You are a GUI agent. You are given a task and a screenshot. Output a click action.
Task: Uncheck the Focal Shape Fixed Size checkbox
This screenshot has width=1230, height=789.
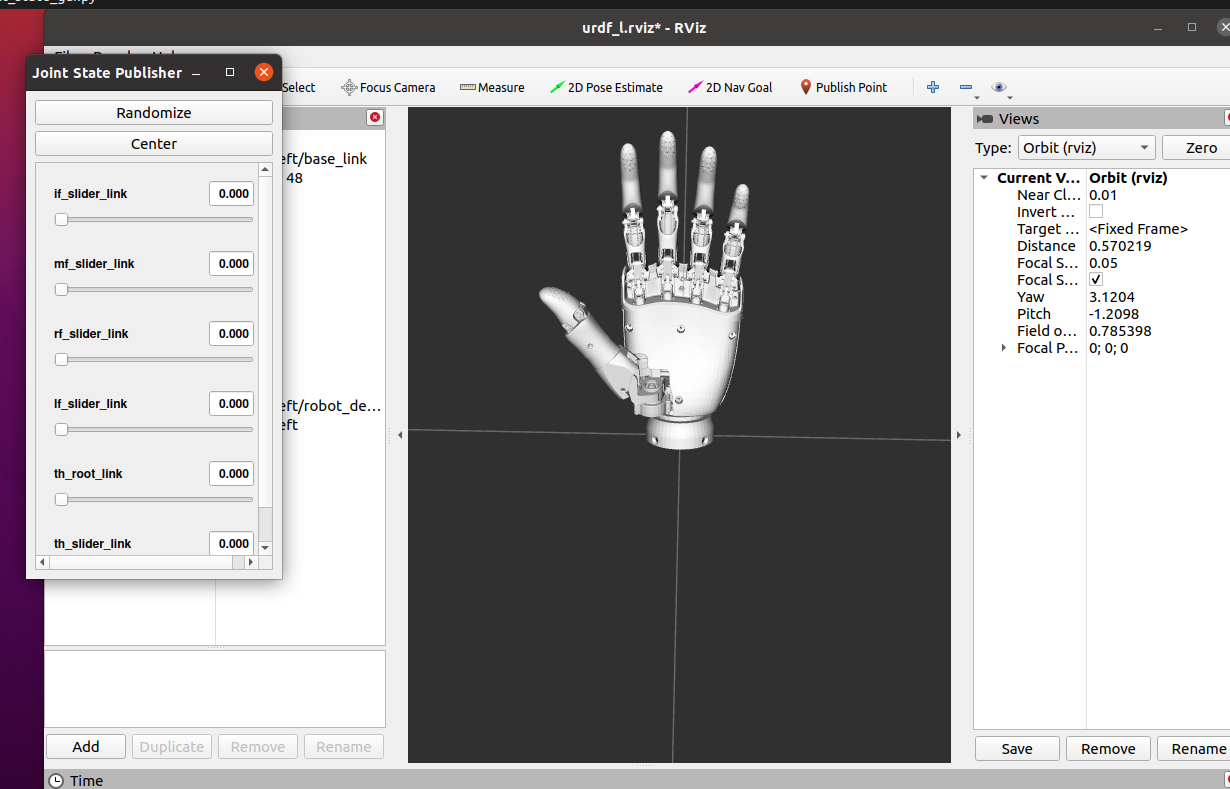click(x=1096, y=280)
